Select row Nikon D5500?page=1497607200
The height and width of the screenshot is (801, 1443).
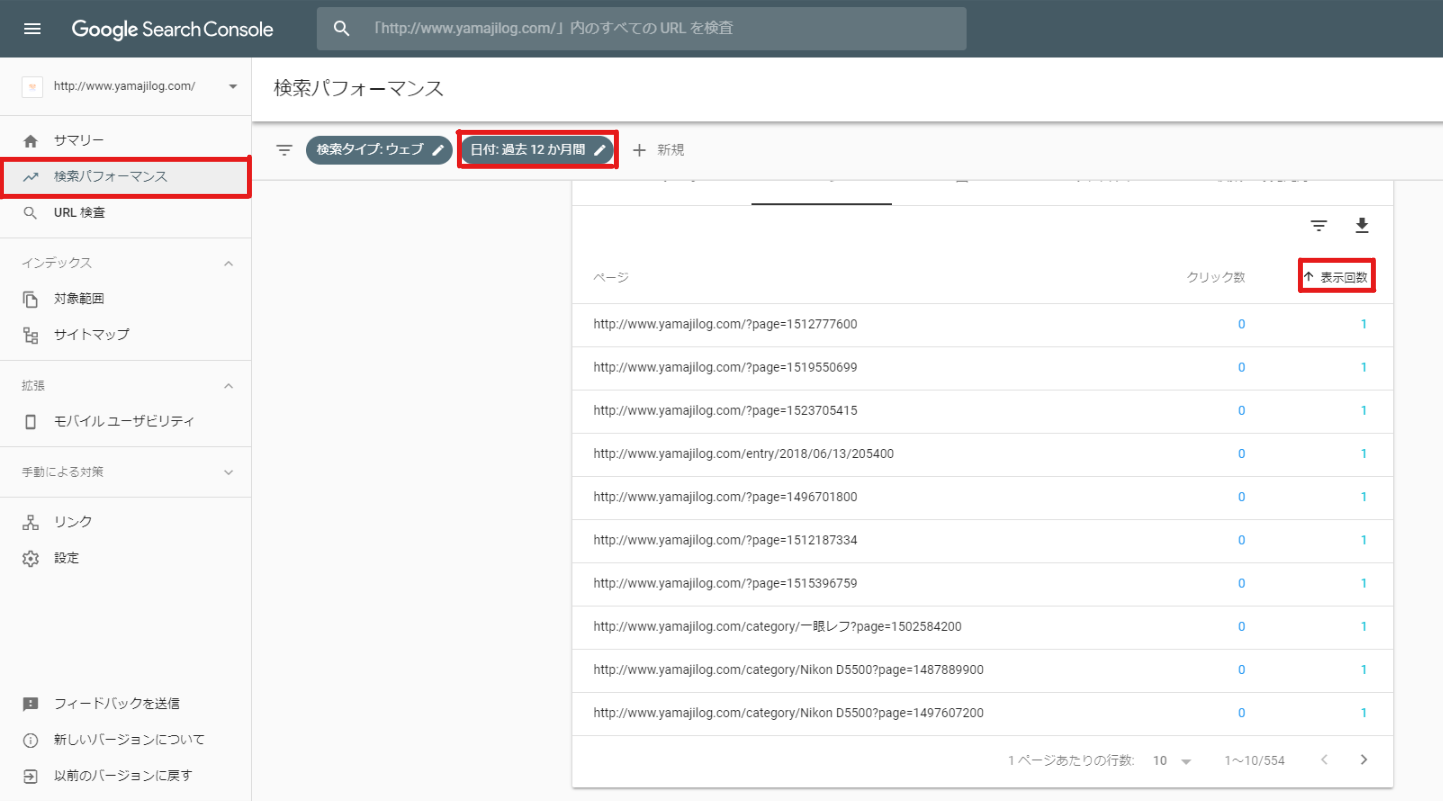tap(981, 713)
